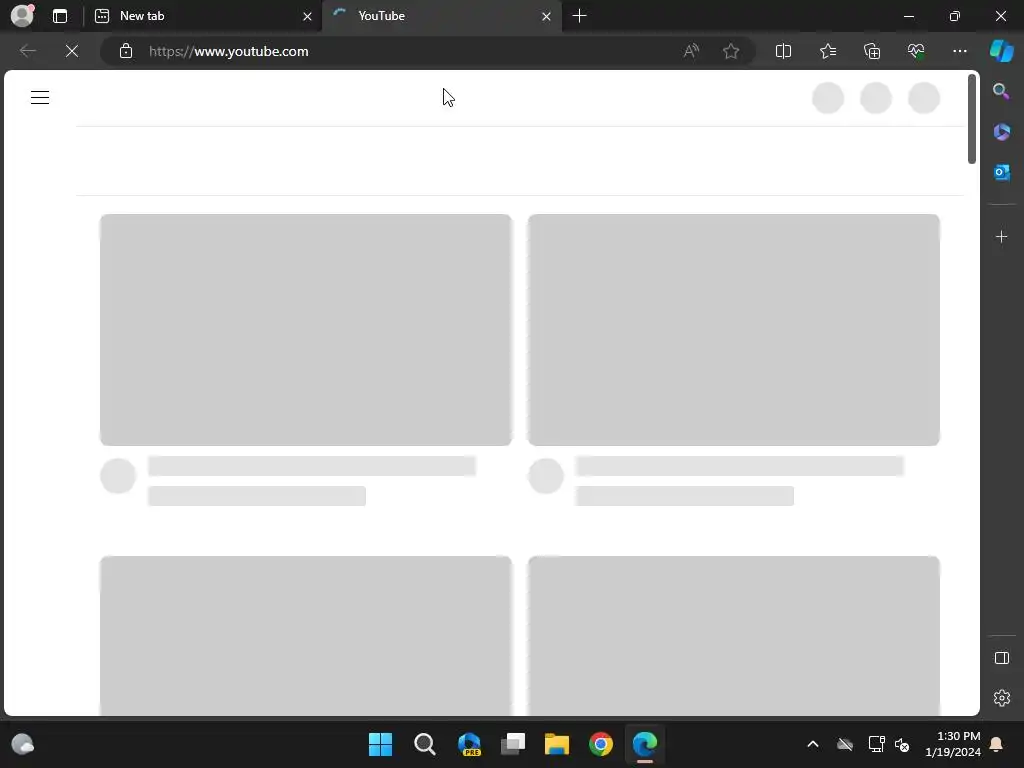Open muted volume tray icon

coord(902,744)
